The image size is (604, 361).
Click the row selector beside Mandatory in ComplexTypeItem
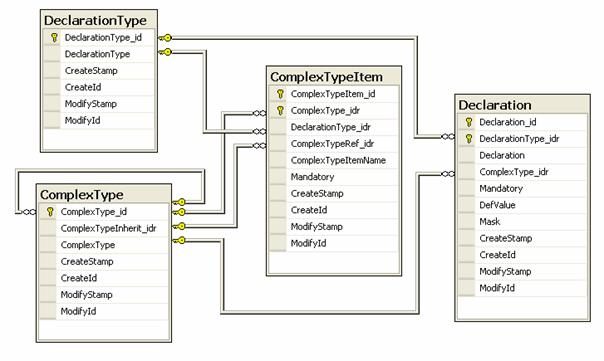click(278, 177)
